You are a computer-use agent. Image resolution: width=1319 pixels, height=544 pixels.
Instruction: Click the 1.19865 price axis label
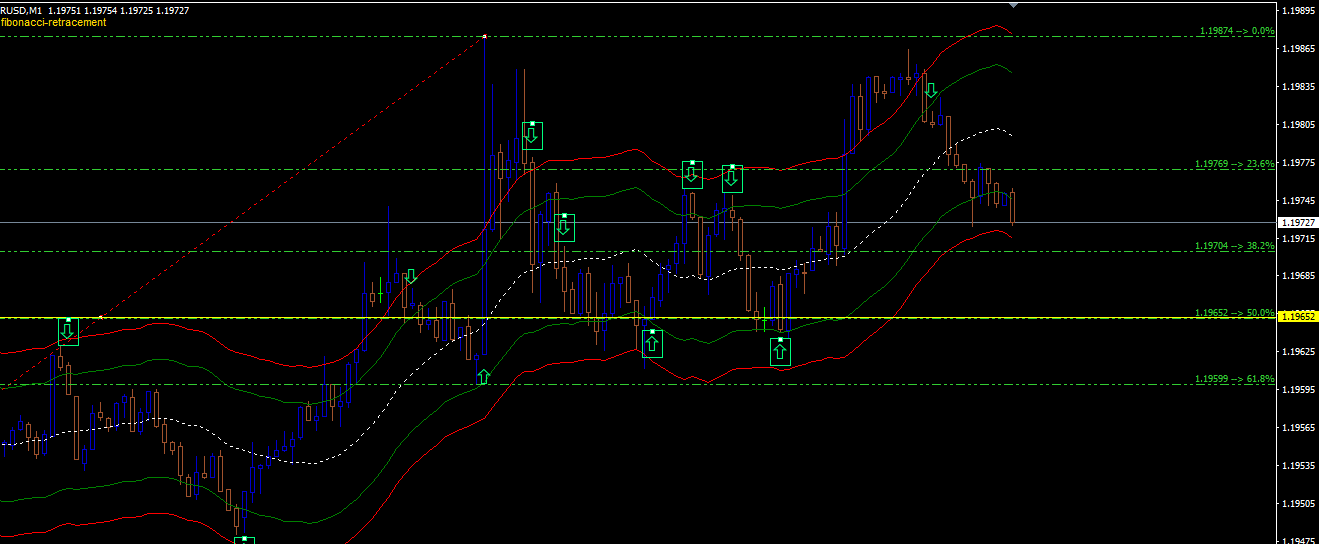[1299, 49]
